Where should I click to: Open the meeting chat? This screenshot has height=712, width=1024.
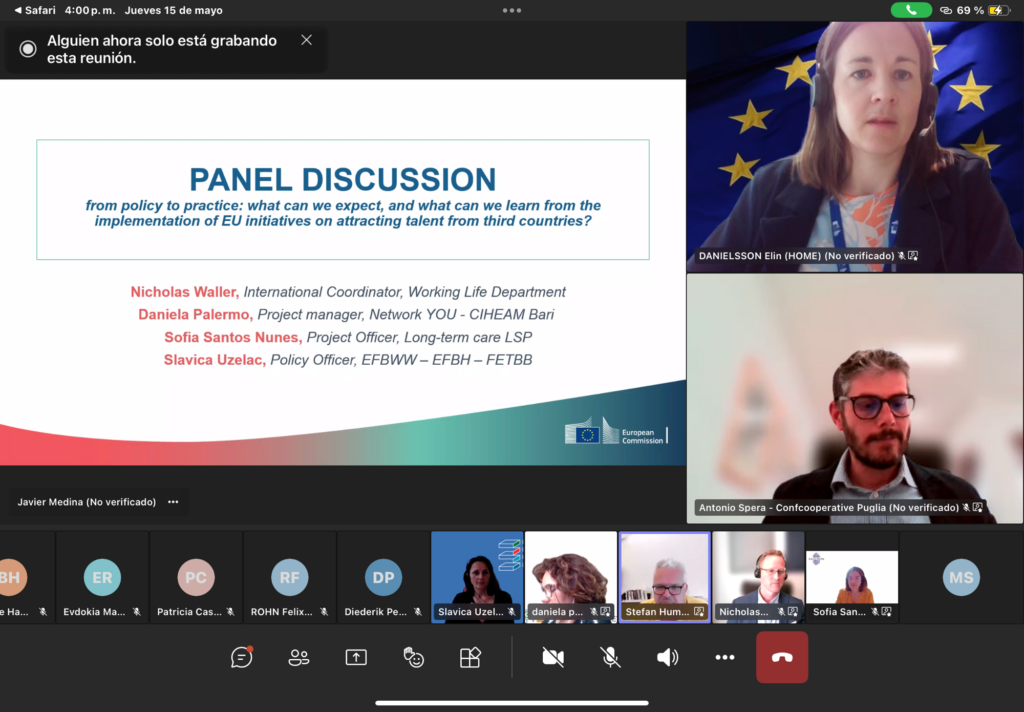point(241,657)
